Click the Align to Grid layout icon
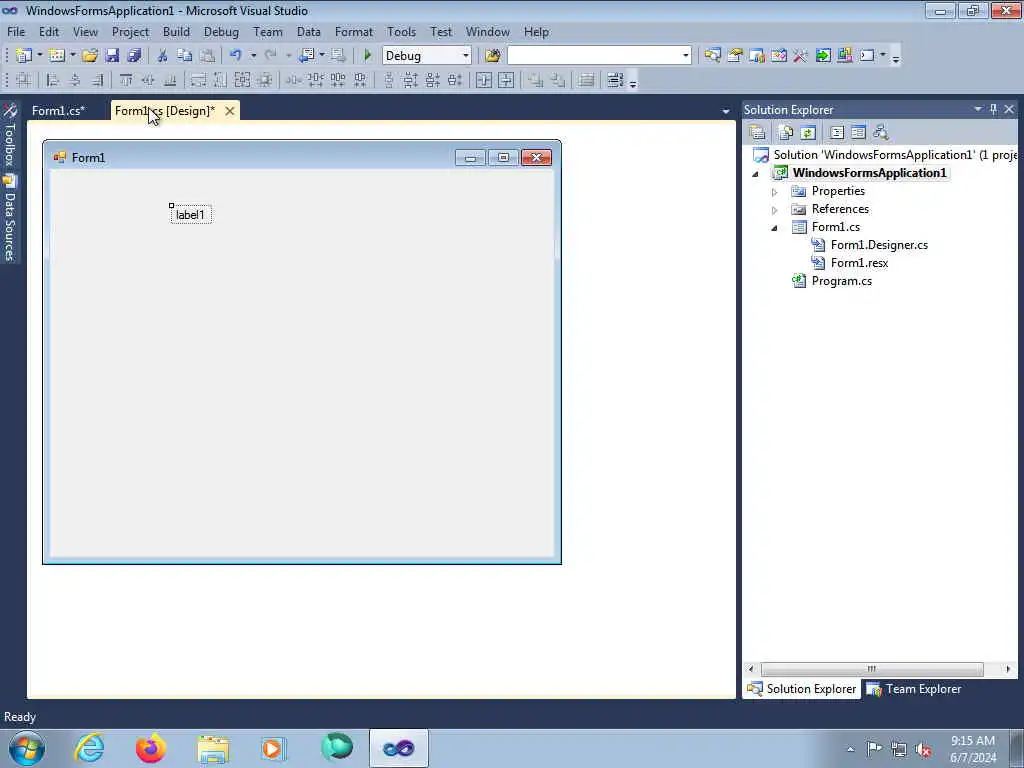The image size is (1024, 768). click(x=24, y=80)
